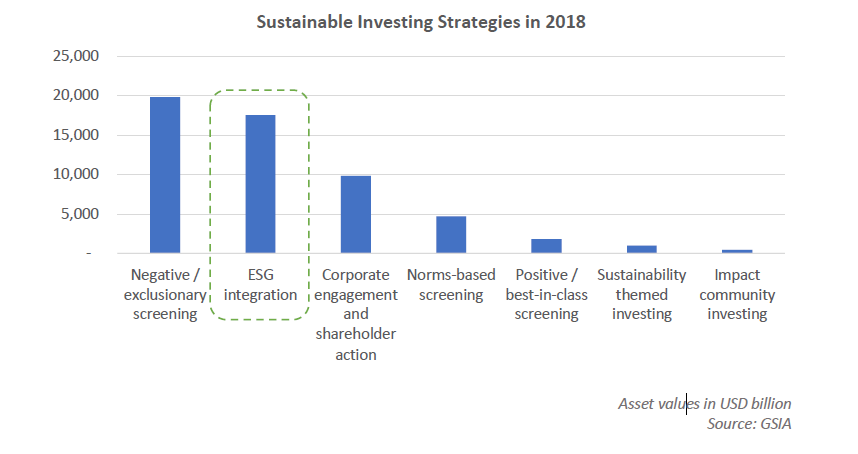Click the blue ESG integration bar
Viewport: 858px width, 454px height.
(x=260, y=184)
